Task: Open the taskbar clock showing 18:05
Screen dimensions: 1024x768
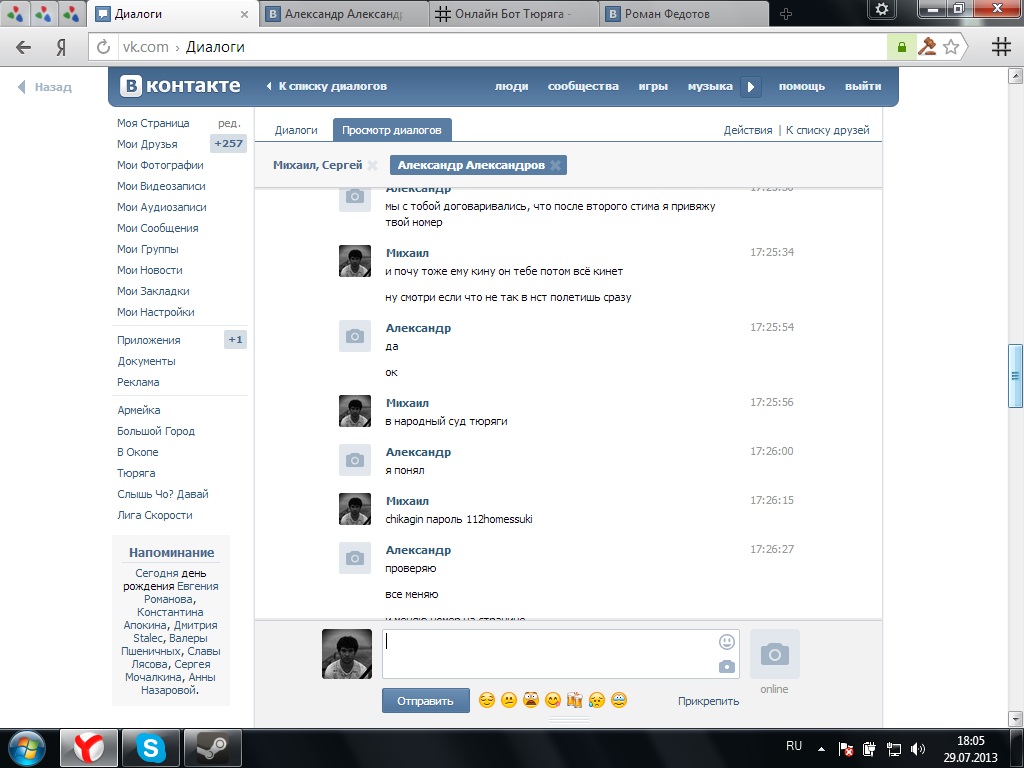Action: [970, 749]
